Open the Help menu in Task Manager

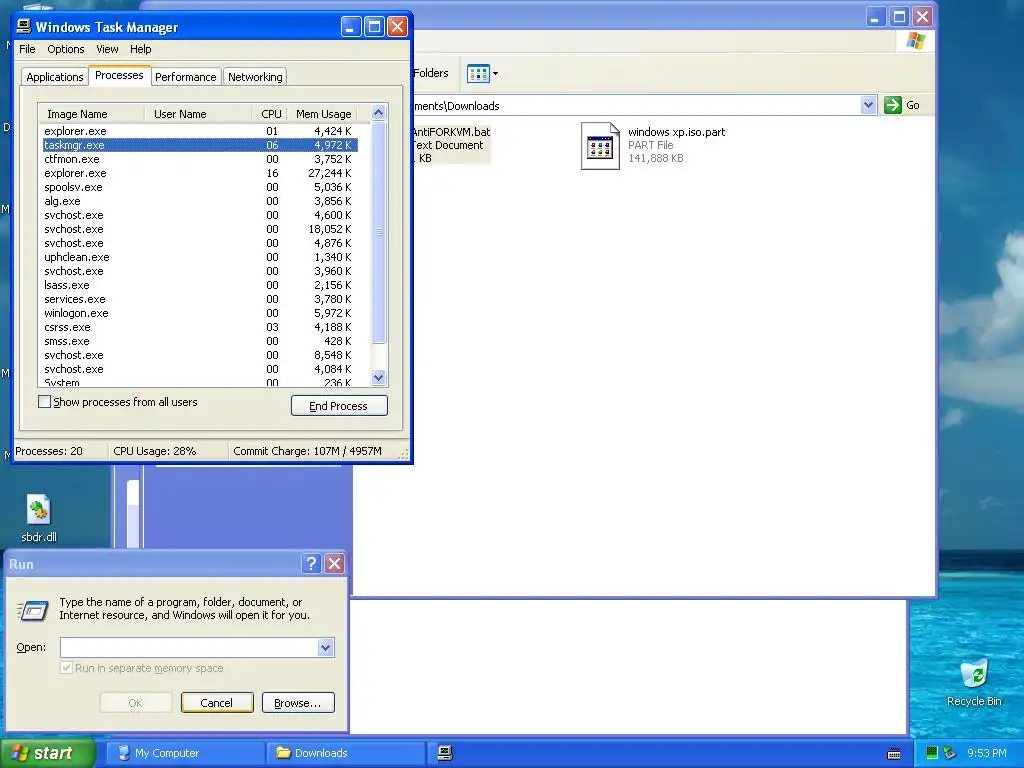[x=140, y=49]
